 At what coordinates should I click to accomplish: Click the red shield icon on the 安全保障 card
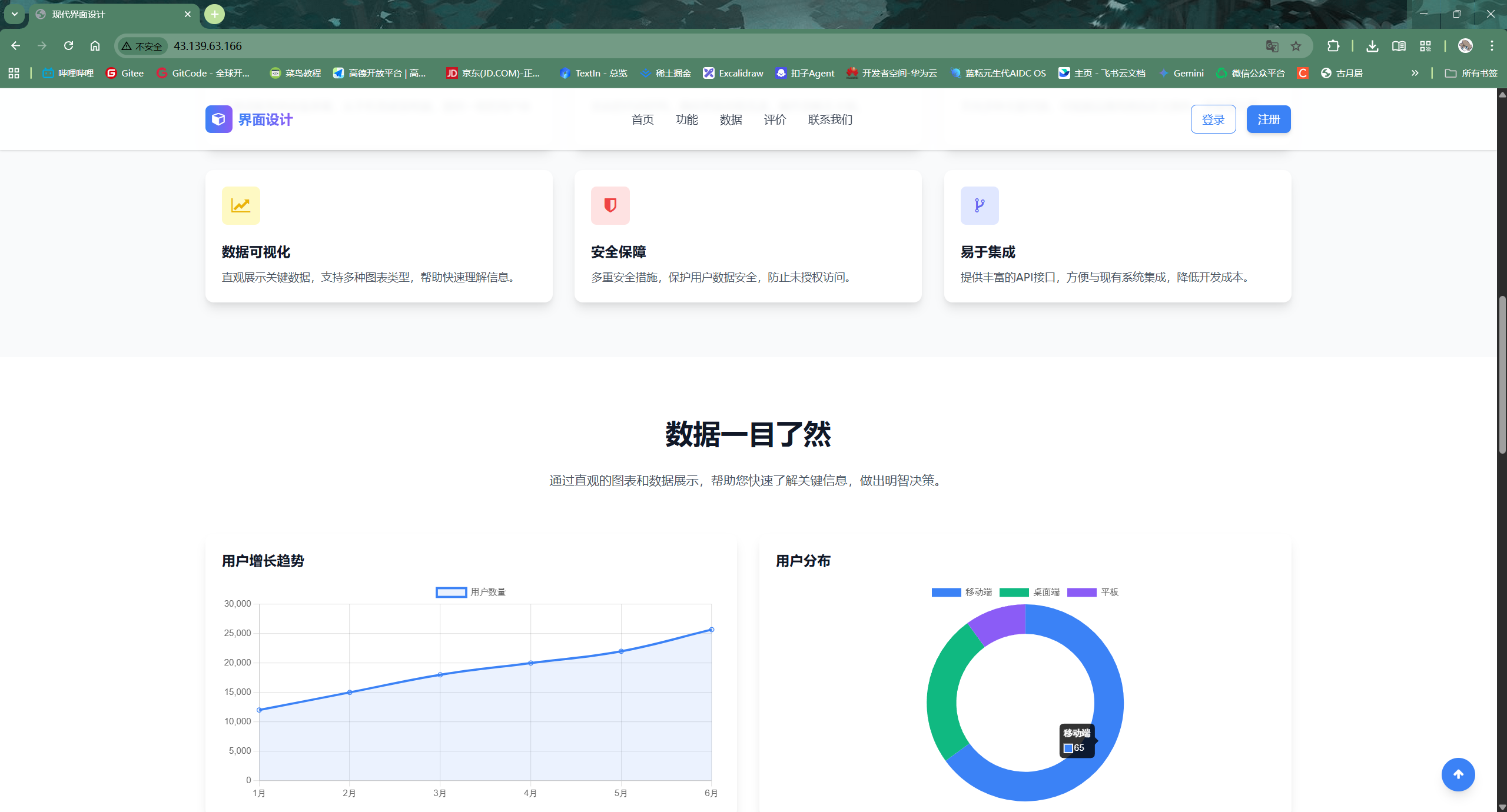[x=610, y=205]
